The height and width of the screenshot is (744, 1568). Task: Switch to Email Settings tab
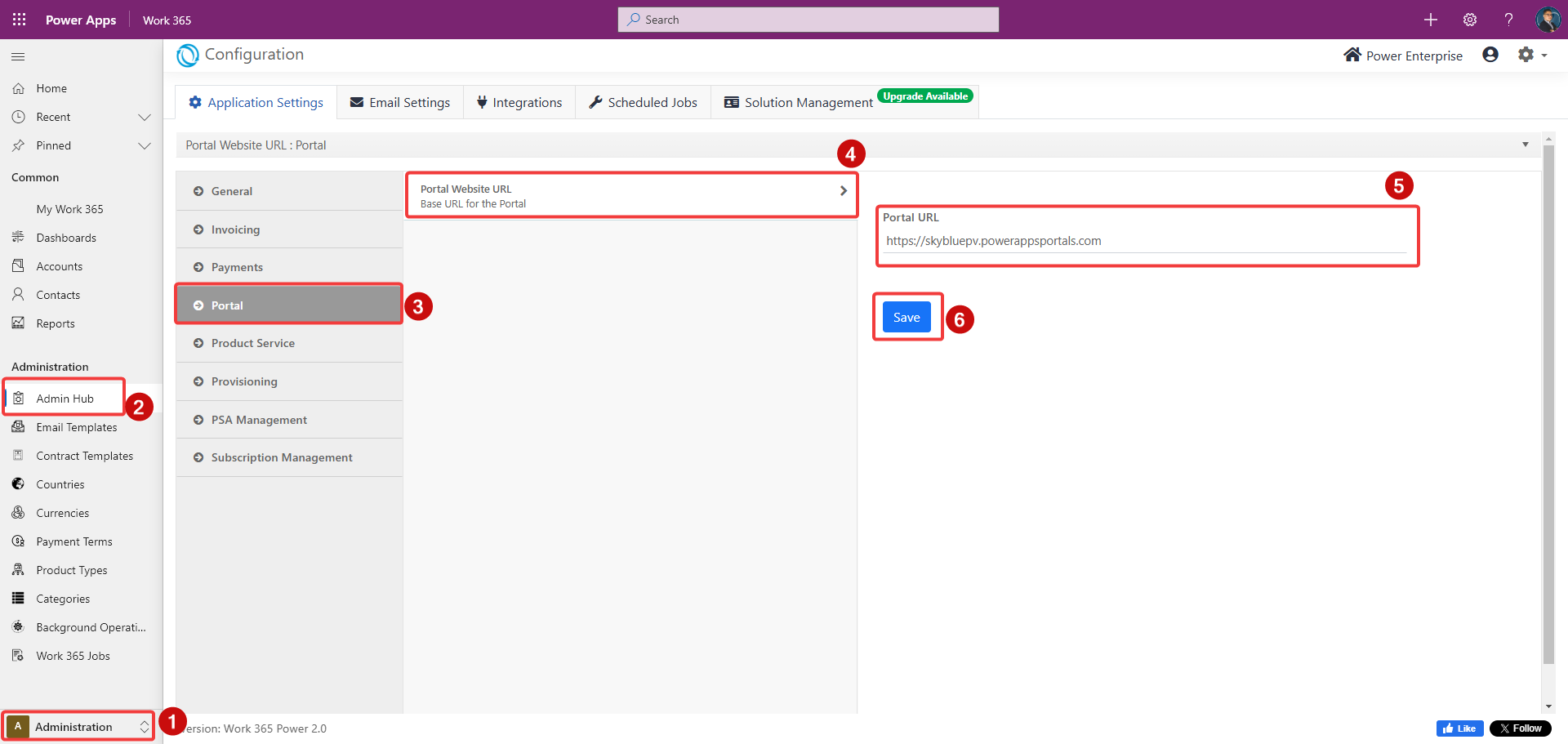tap(400, 102)
